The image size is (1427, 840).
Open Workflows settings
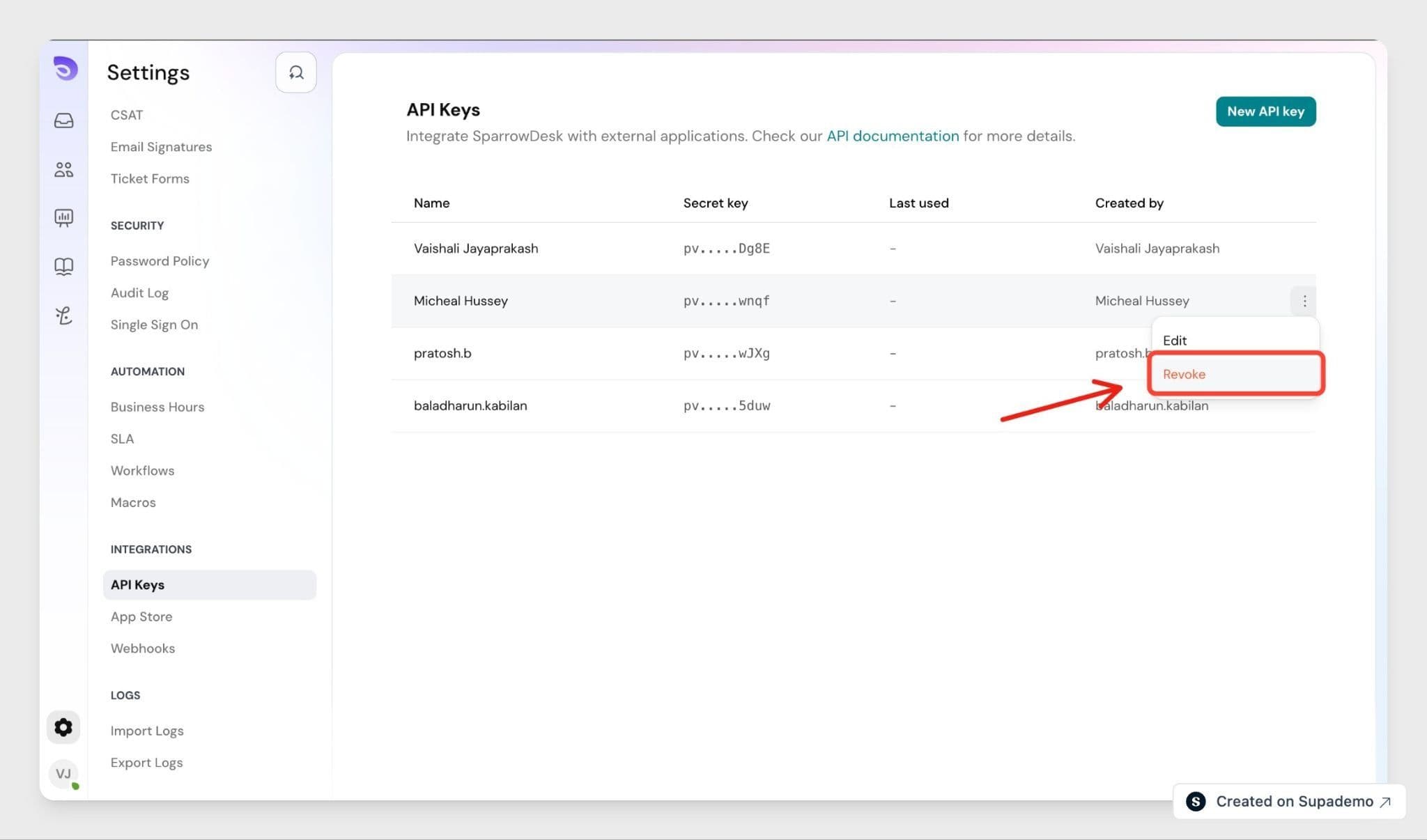pos(142,471)
